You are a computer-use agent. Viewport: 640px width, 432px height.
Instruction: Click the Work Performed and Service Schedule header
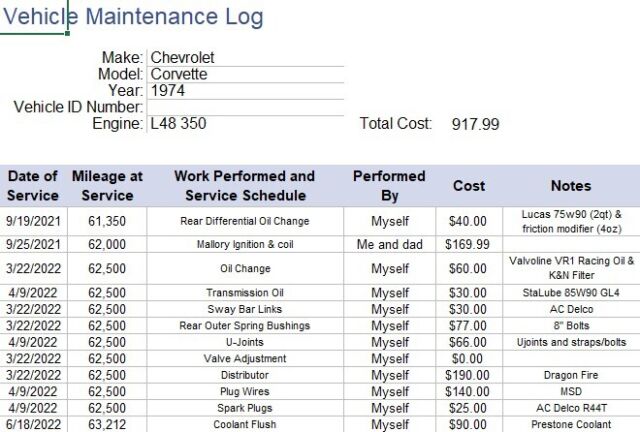pos(244,185)
